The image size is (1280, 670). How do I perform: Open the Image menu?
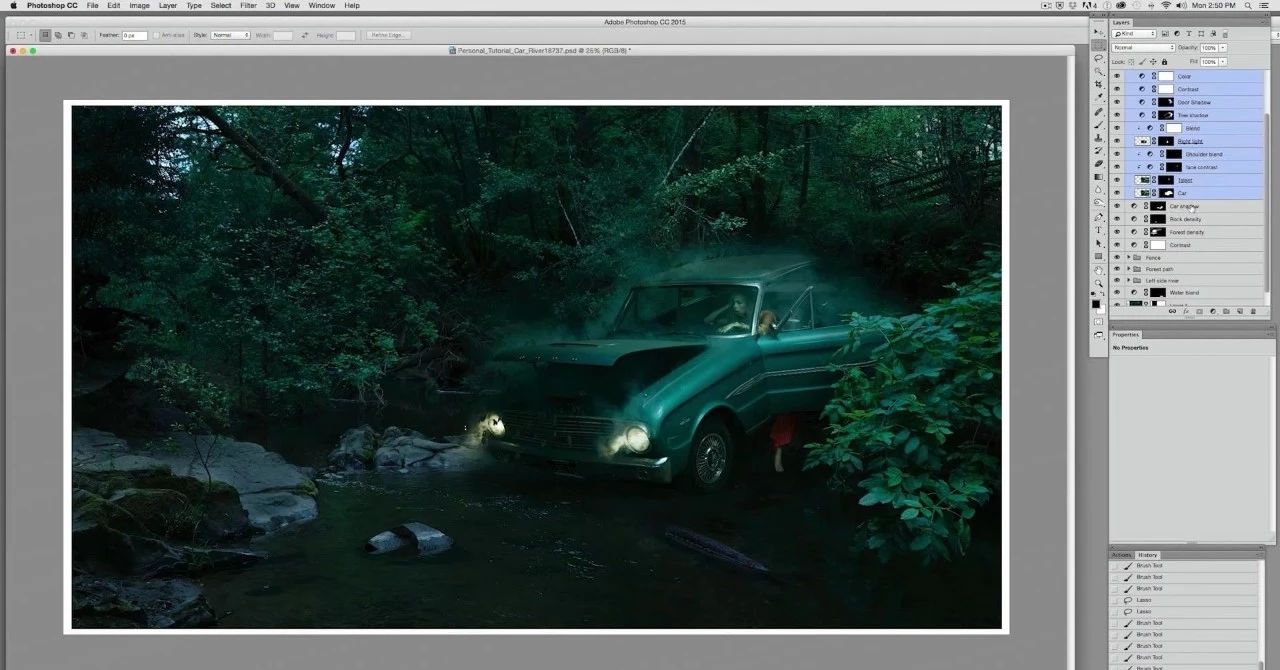click(x=139, y=5)
